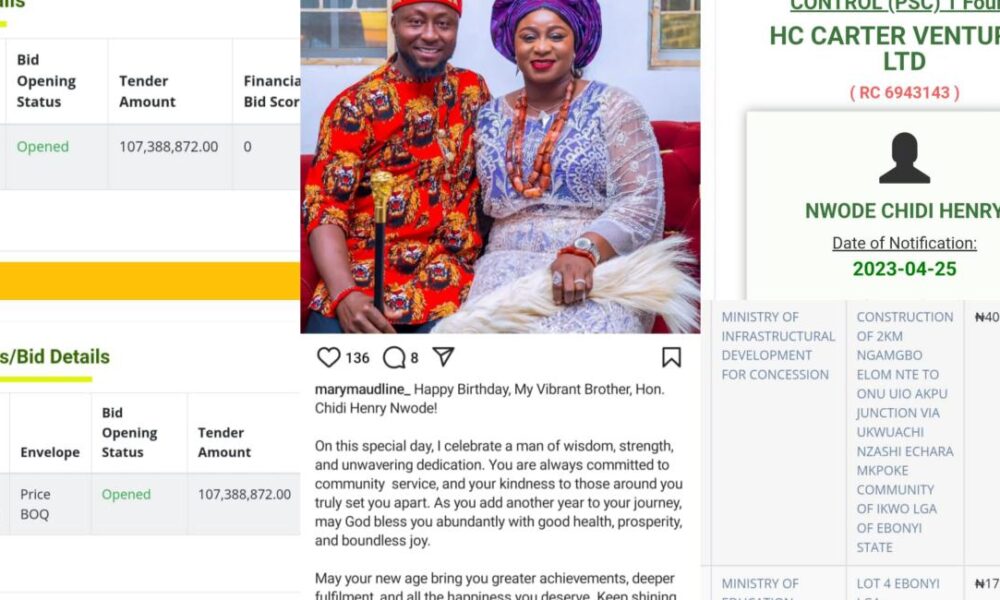Select the Price BOQ cell
Viewport: 1000px width, 600px height.
[36, 503]
